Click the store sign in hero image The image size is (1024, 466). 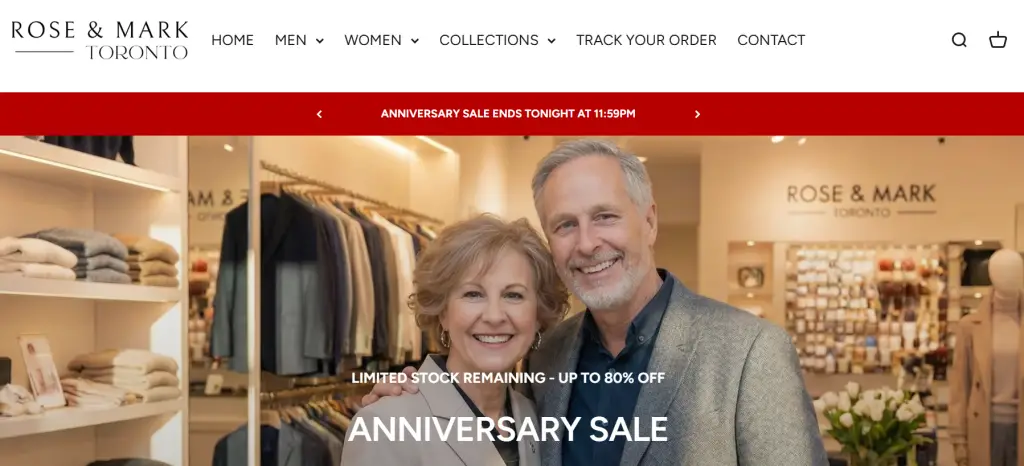pyautogui.click(x=861, y=200)
